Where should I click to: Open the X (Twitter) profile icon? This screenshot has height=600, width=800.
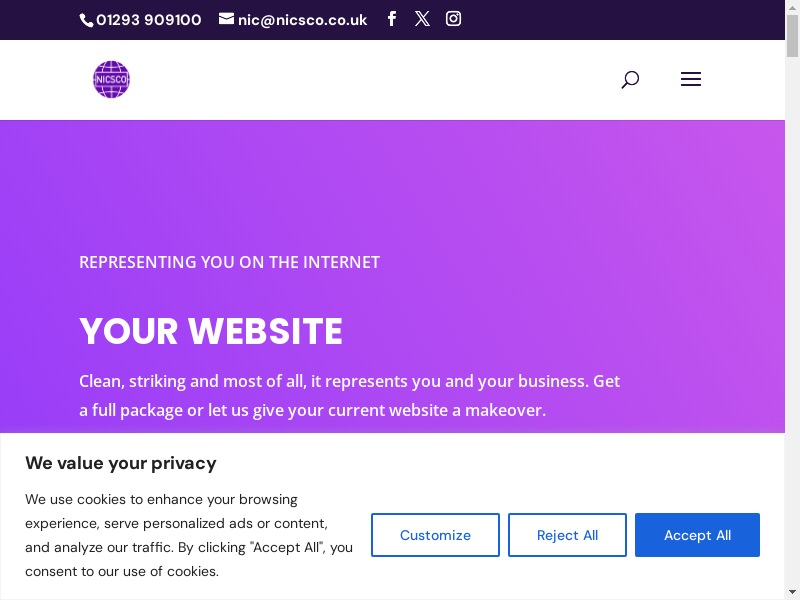coord(422,19)
